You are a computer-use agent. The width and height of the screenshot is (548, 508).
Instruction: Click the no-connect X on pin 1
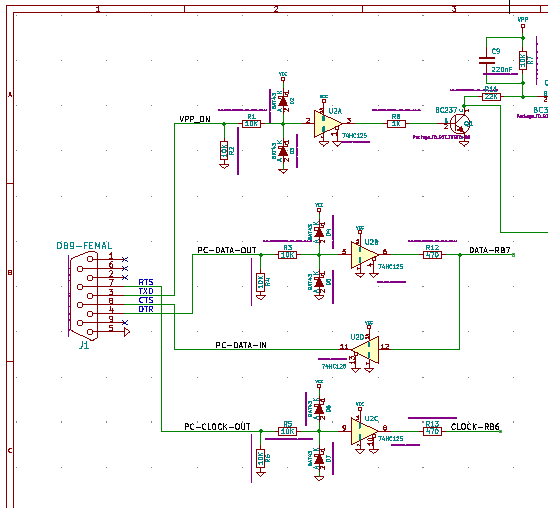click(x=125, y=260)
